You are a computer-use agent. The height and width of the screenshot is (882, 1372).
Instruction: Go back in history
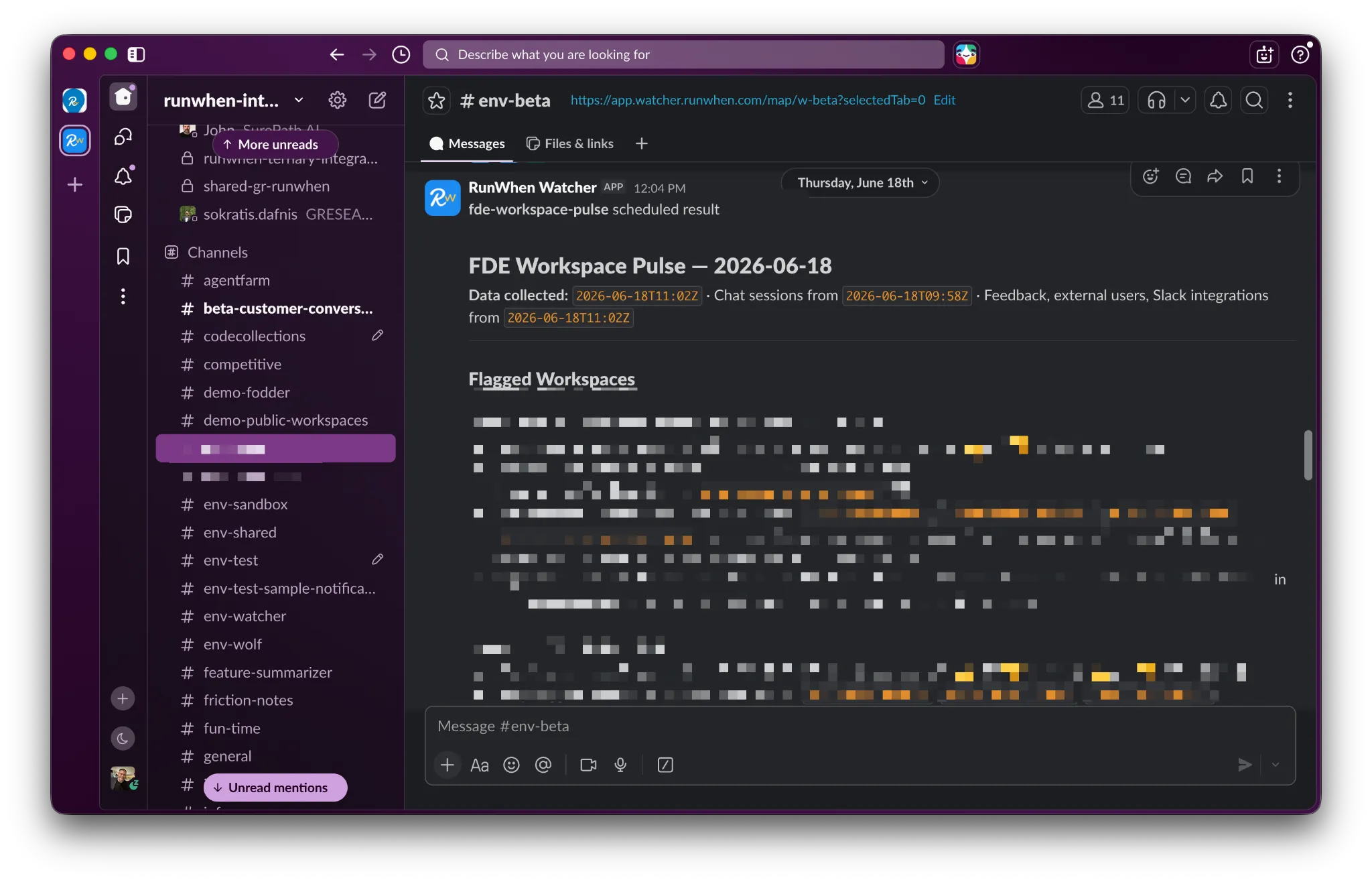[337, 54]
